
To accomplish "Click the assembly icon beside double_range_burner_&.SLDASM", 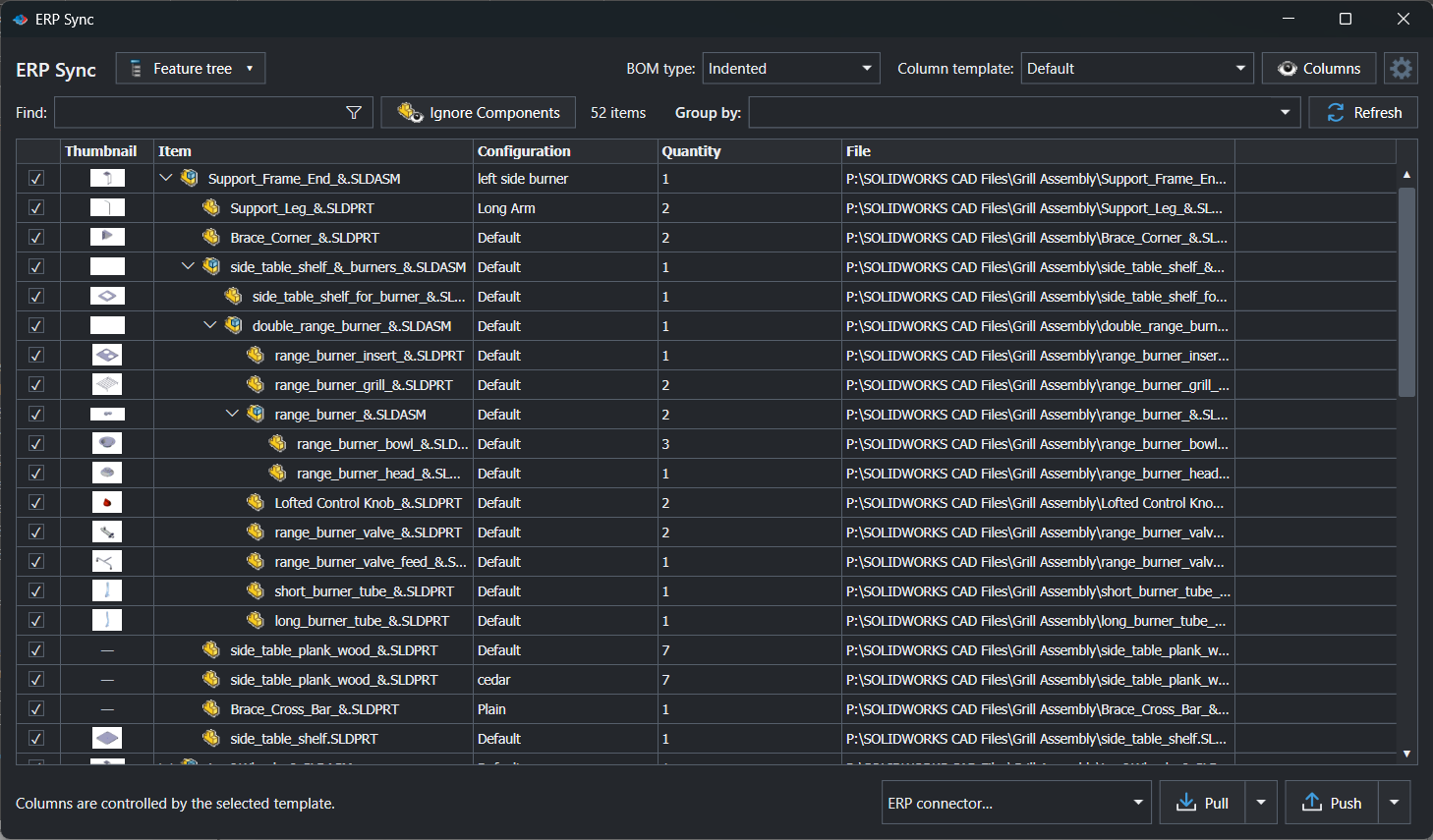I will (x=234, y=325).
